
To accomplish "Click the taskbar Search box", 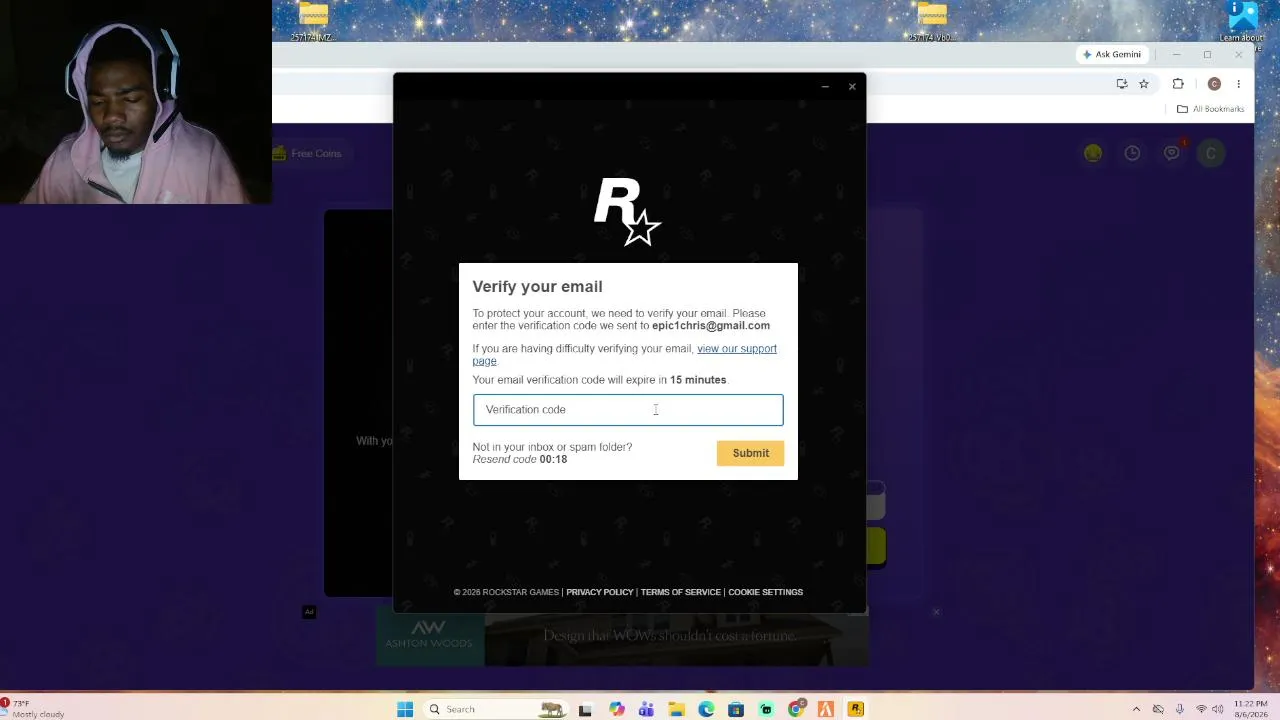I will (495, 709).
